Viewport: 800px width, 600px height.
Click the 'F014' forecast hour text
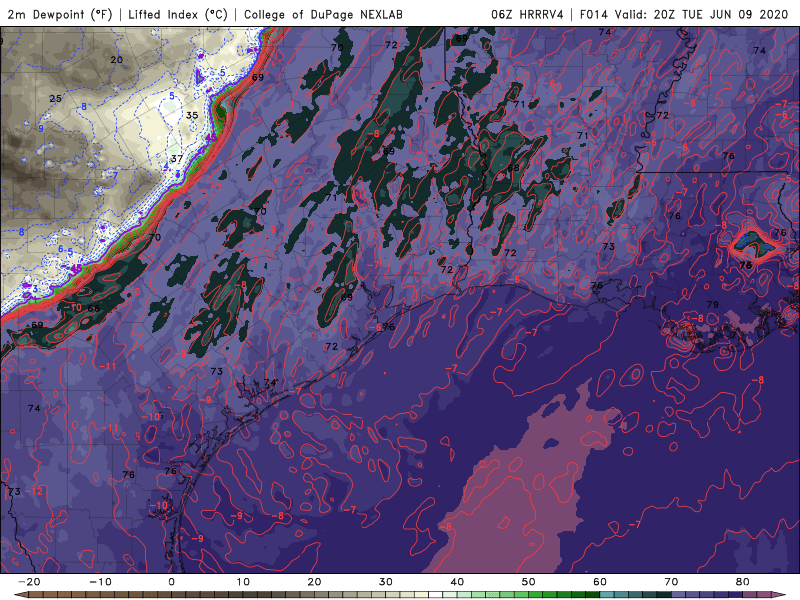point(594,14)
